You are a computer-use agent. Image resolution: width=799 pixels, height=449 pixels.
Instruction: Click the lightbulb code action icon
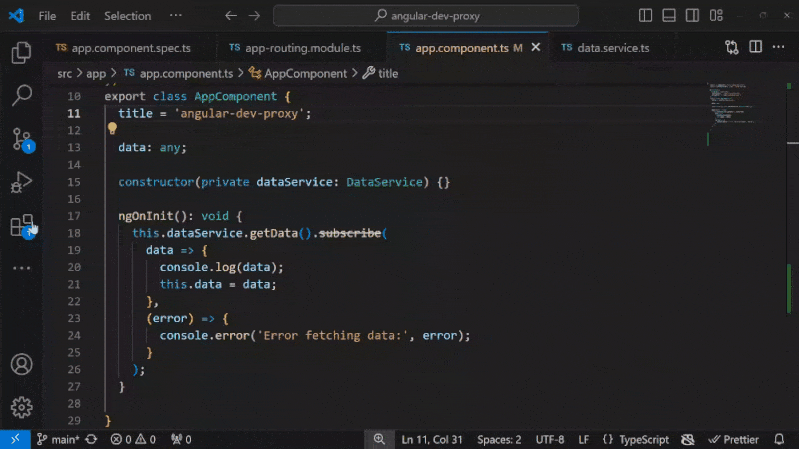[x=112, y=129]
